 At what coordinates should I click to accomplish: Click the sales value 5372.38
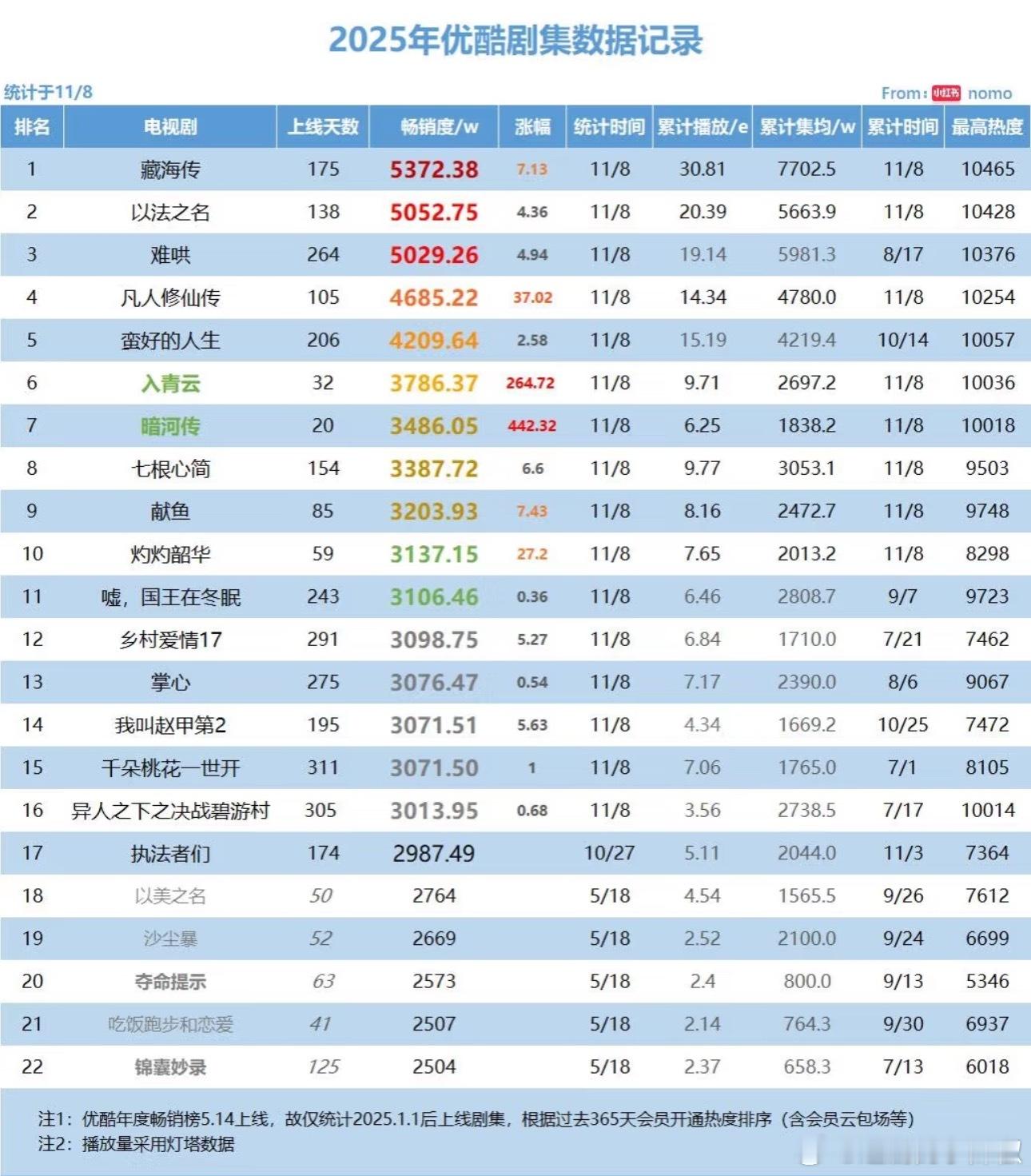tap(434, 169)
